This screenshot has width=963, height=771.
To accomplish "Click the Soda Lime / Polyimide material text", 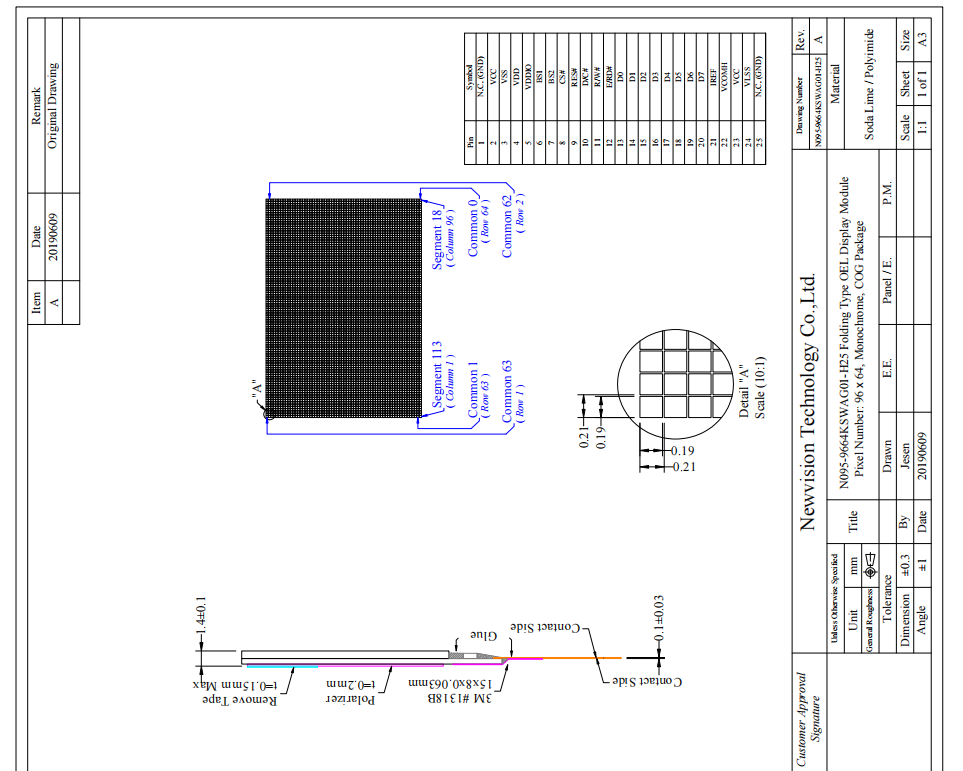I will (869, 83).
